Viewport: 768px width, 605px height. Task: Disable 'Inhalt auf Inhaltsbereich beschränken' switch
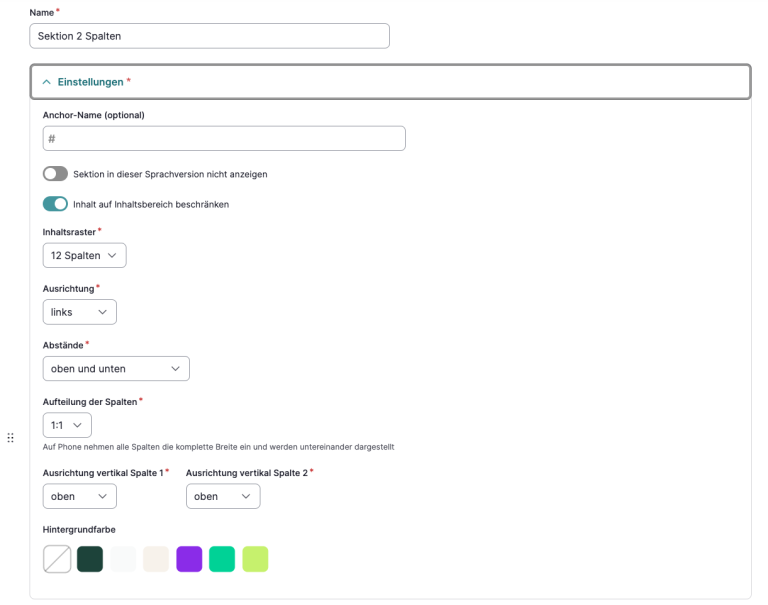[x=55, y=204]
